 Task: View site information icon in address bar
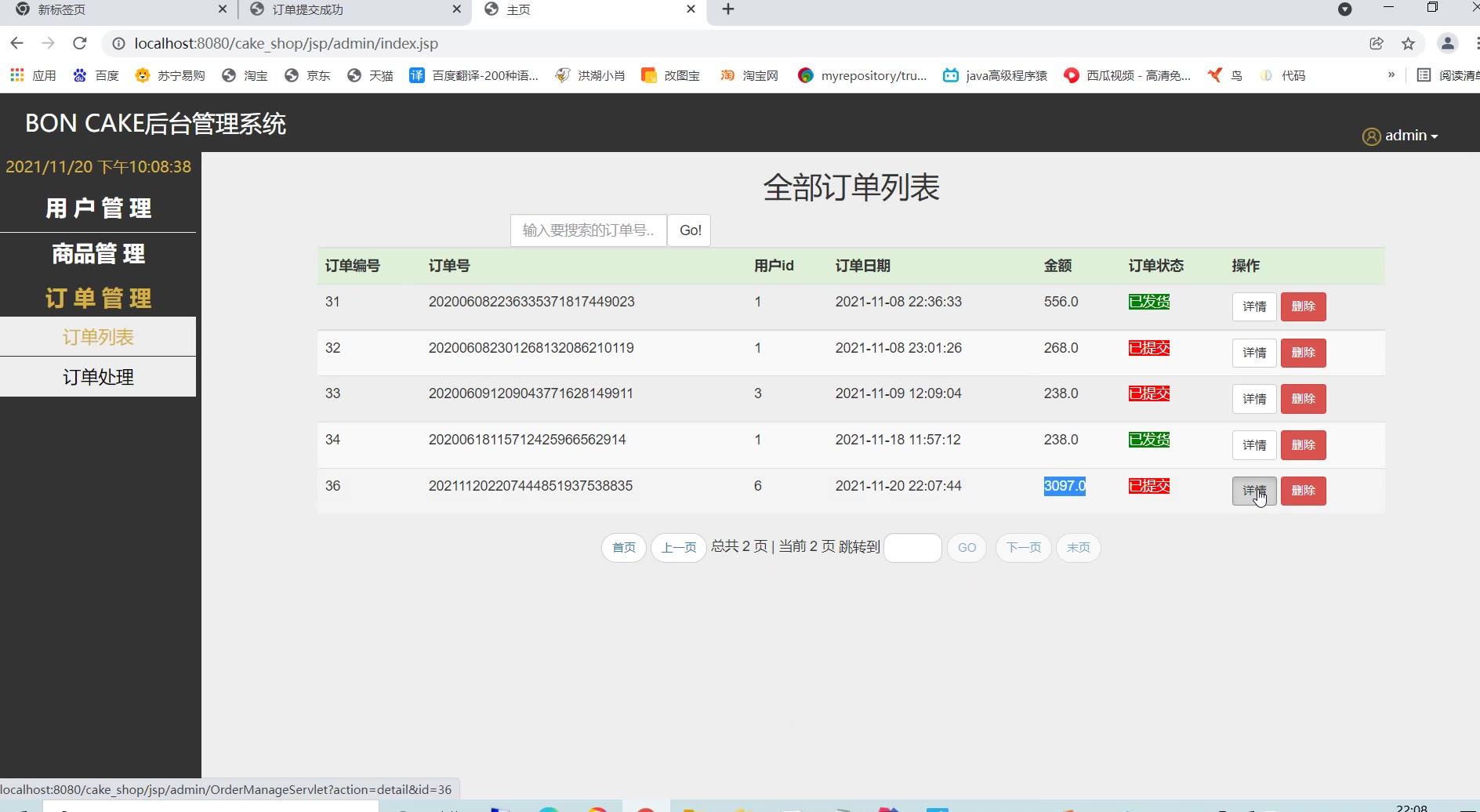118,43
